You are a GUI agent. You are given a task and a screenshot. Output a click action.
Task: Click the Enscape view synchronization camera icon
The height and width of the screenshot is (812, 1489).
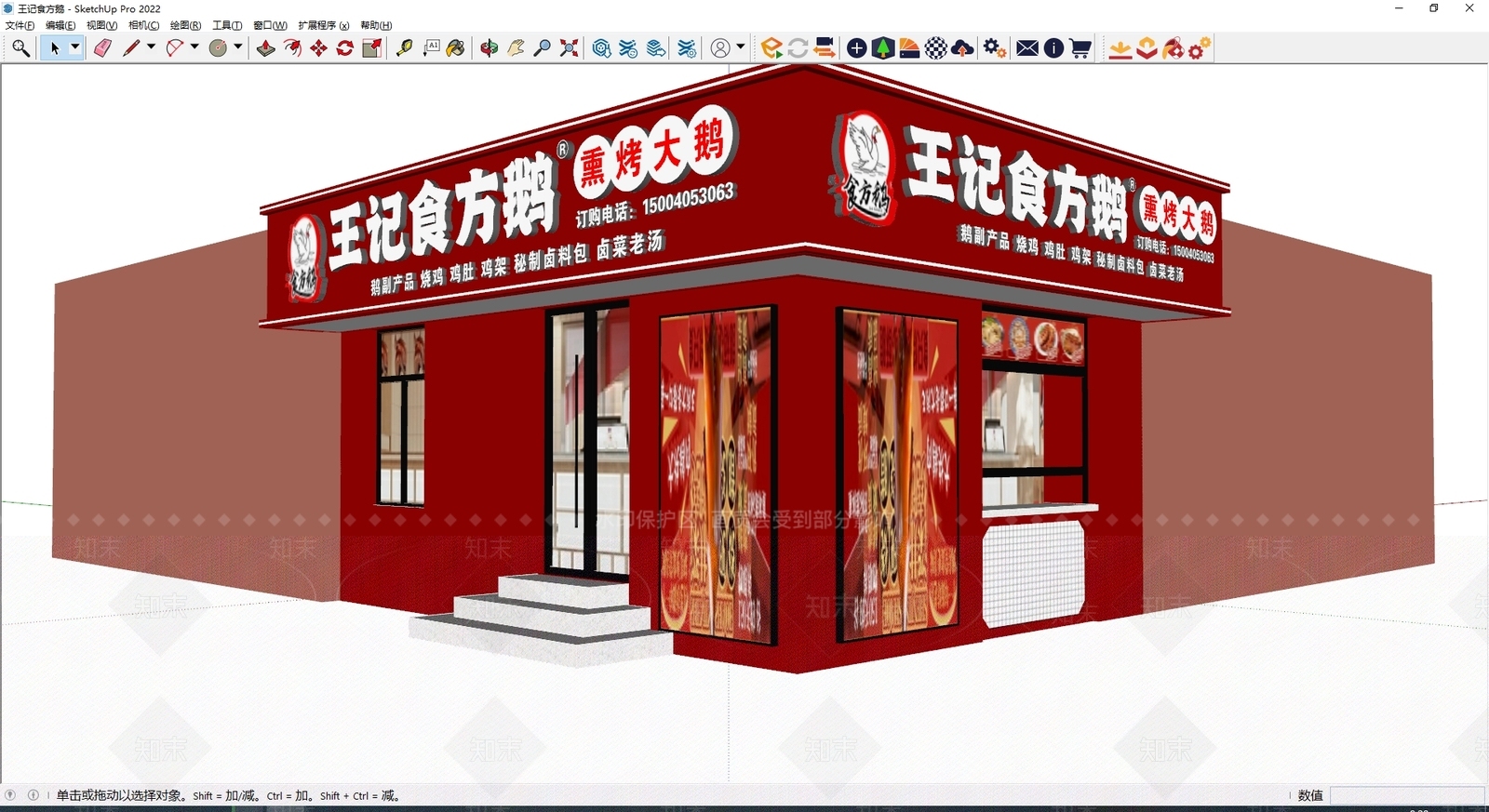pos(825,48)
